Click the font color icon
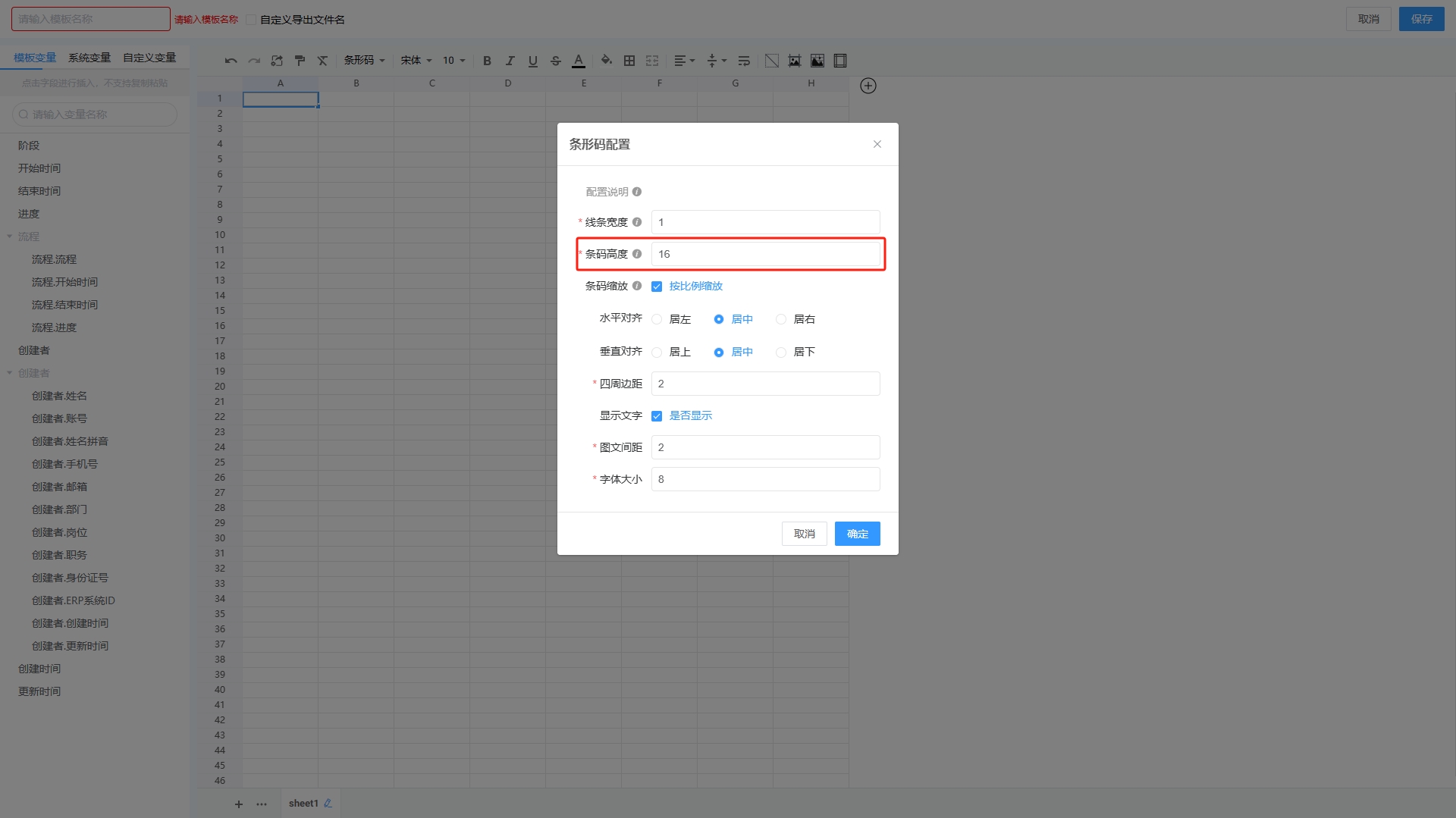The image size is (1456, 818). [x=579, y=61]
